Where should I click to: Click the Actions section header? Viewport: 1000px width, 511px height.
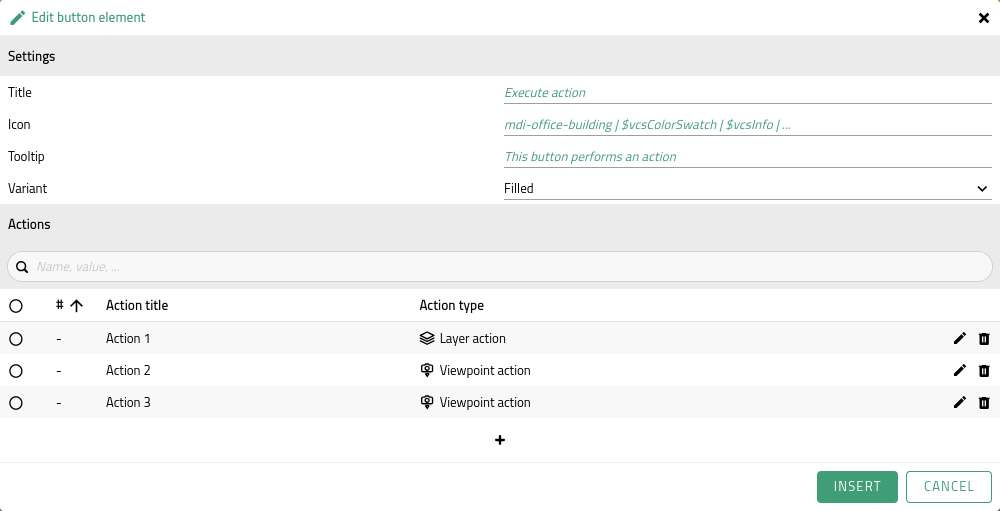click(x=500, y=225)
